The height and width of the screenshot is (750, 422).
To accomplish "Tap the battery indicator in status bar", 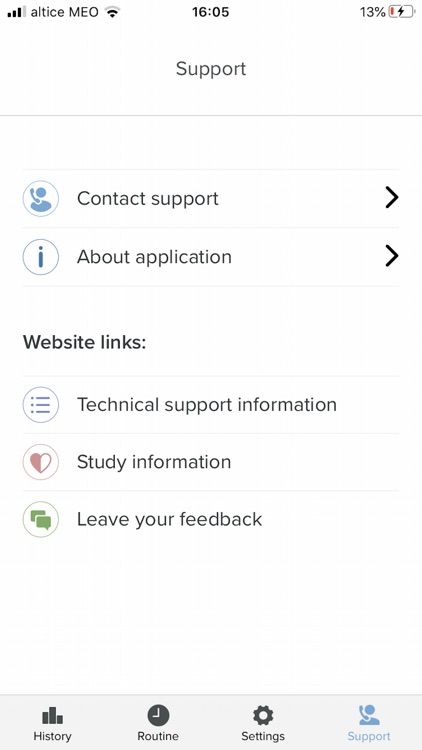I will pos(401,12).
